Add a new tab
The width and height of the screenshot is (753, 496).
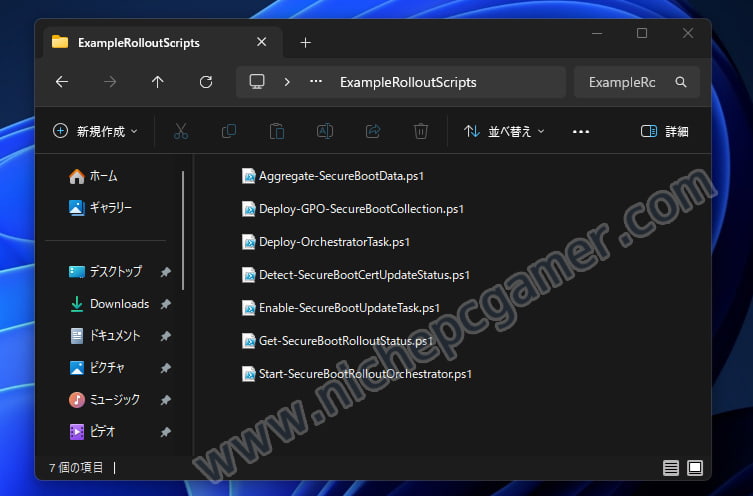(305, 43)
